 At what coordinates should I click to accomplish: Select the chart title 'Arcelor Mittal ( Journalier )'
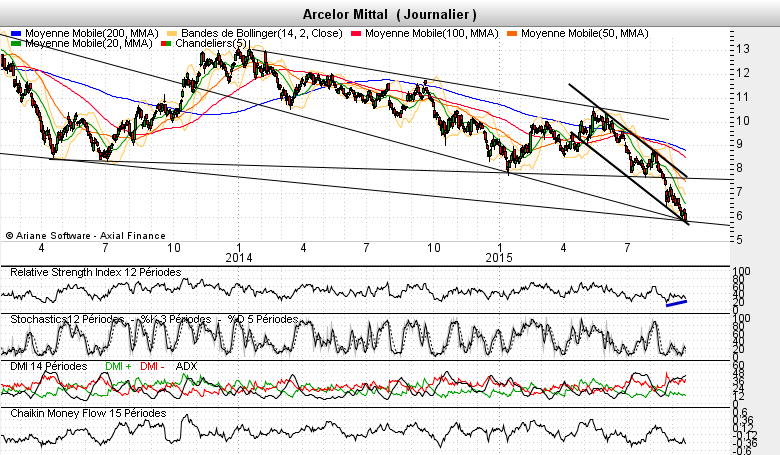point(390,14)
